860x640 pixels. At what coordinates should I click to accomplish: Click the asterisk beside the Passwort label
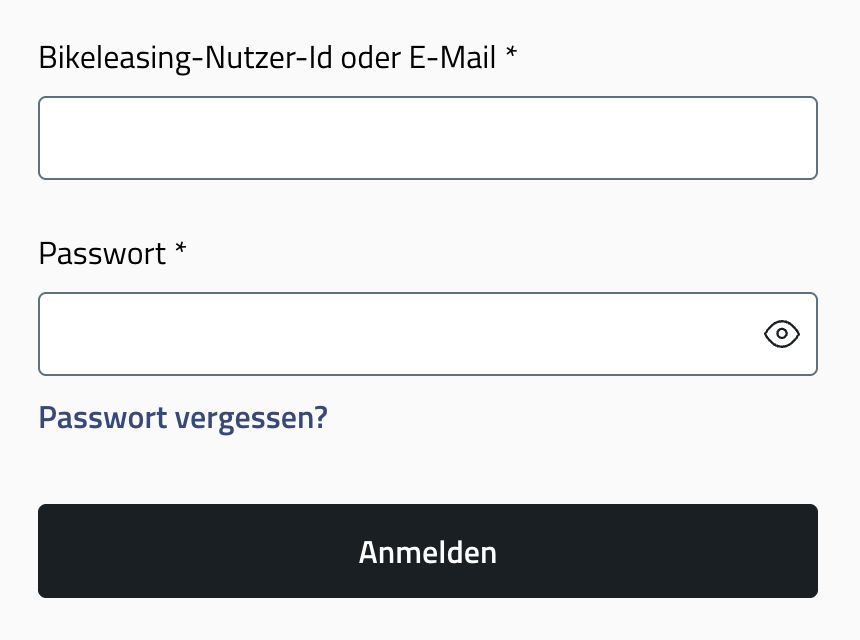[180, 248]
